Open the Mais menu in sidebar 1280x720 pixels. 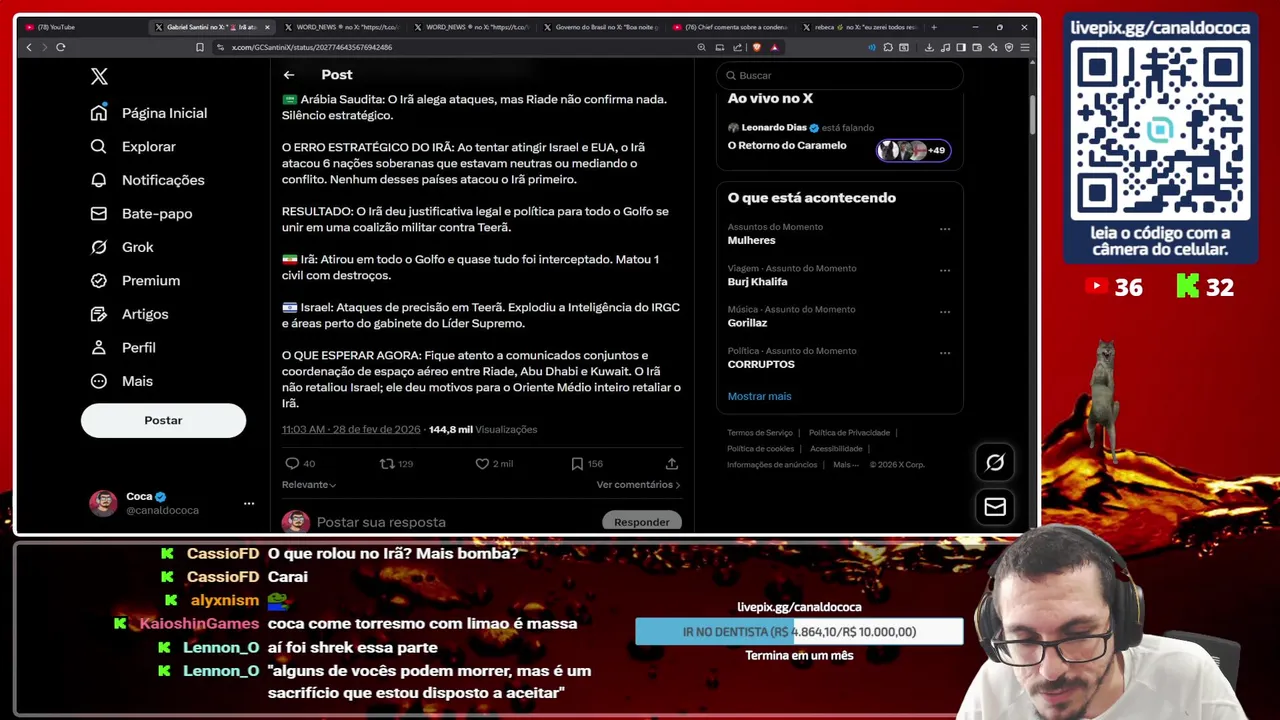pyautogui.click(x=122, y=381)
